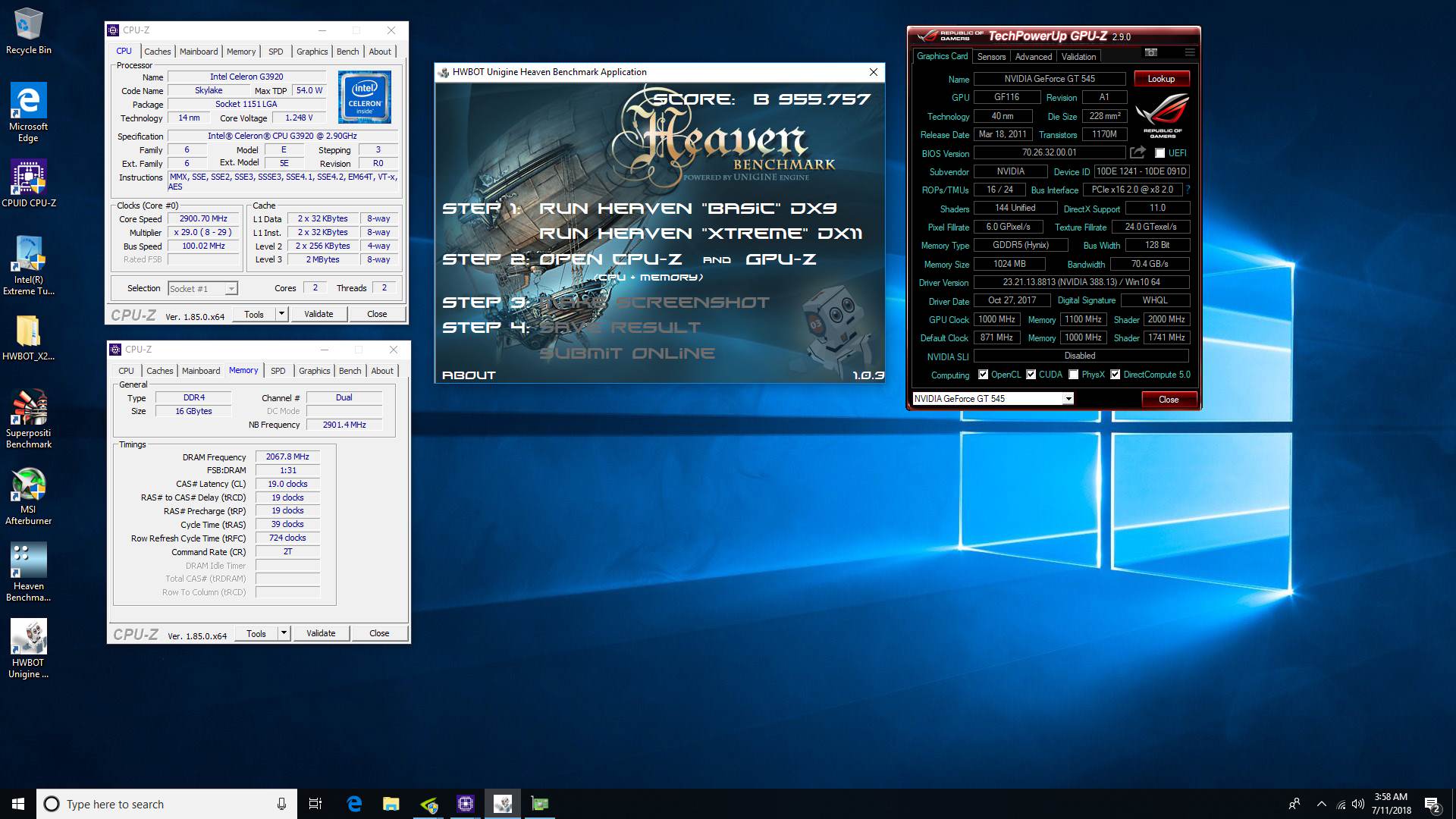Toggle the DirectCompute 5.0 checkbox
This screenshot has height=819, width=1456.
coord(1116,375)
